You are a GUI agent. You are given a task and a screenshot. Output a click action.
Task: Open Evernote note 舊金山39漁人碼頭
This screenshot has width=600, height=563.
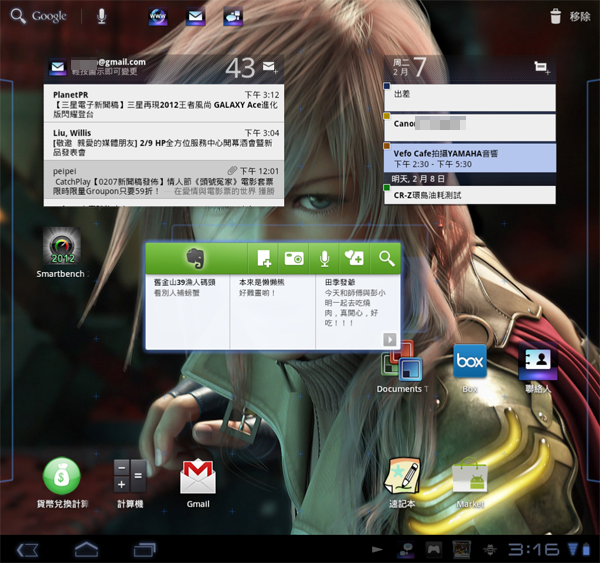click(187, 311)
